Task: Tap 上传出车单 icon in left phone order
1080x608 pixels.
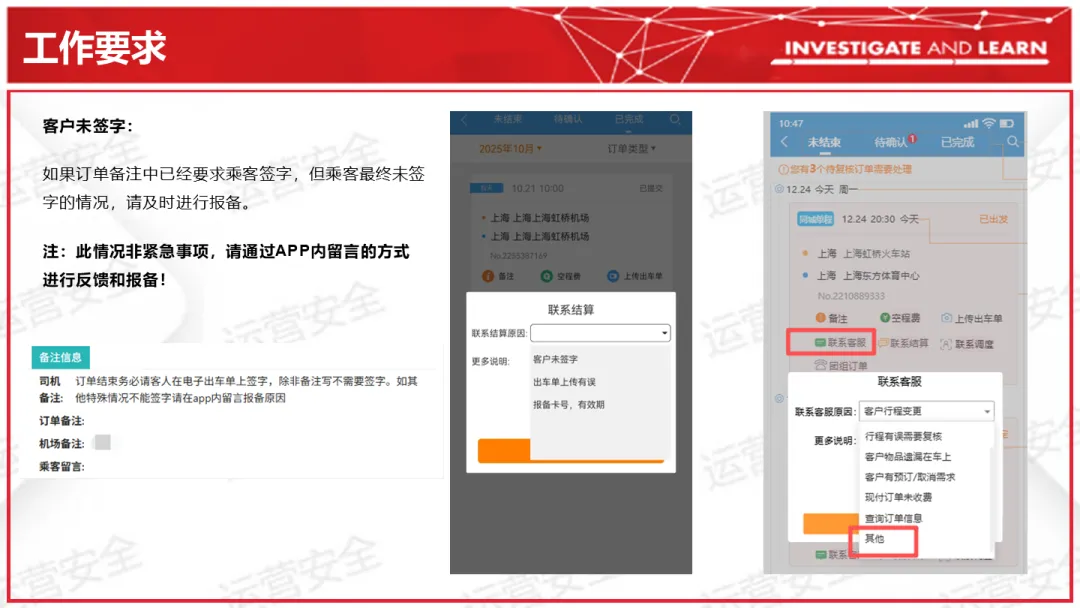Action: pos(612,276)
